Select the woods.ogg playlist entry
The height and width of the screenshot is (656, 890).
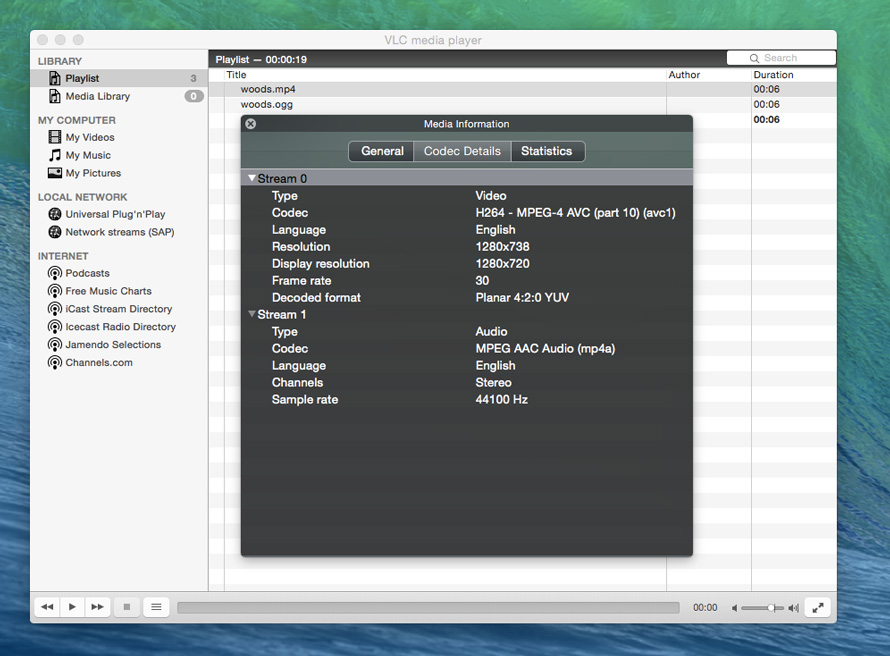[x=522, y=104]
